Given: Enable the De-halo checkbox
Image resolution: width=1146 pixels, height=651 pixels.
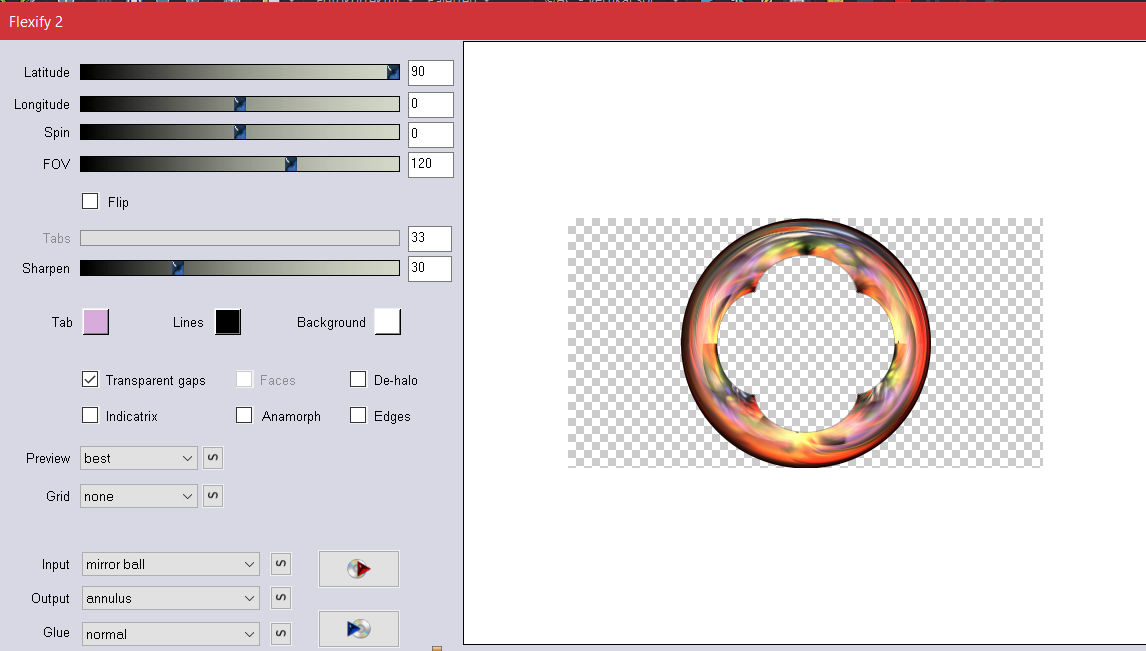Looking at the screenshot, I should pos(358,380).
